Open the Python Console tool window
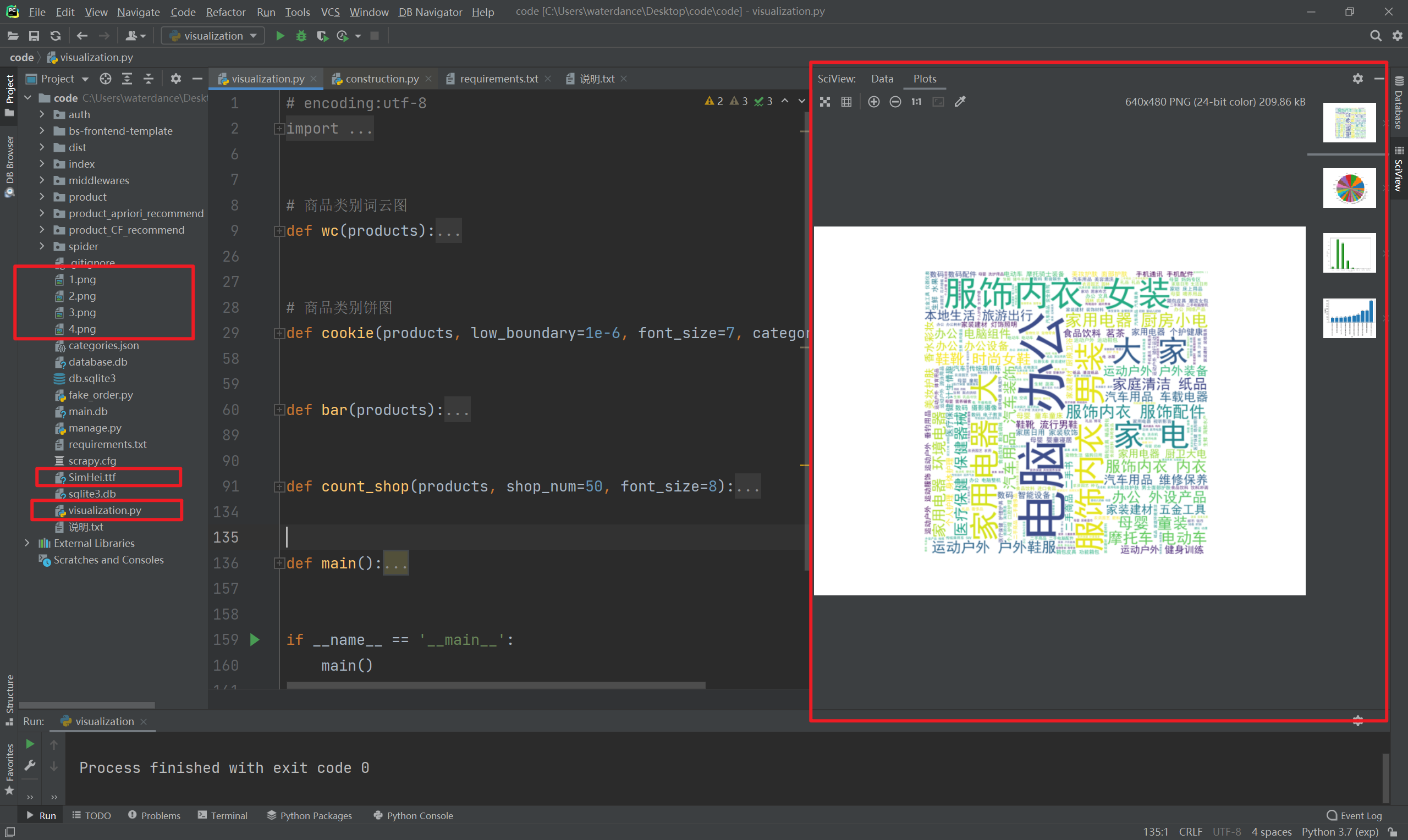Viewport: 1408px width, 840px height. [413, 815]
